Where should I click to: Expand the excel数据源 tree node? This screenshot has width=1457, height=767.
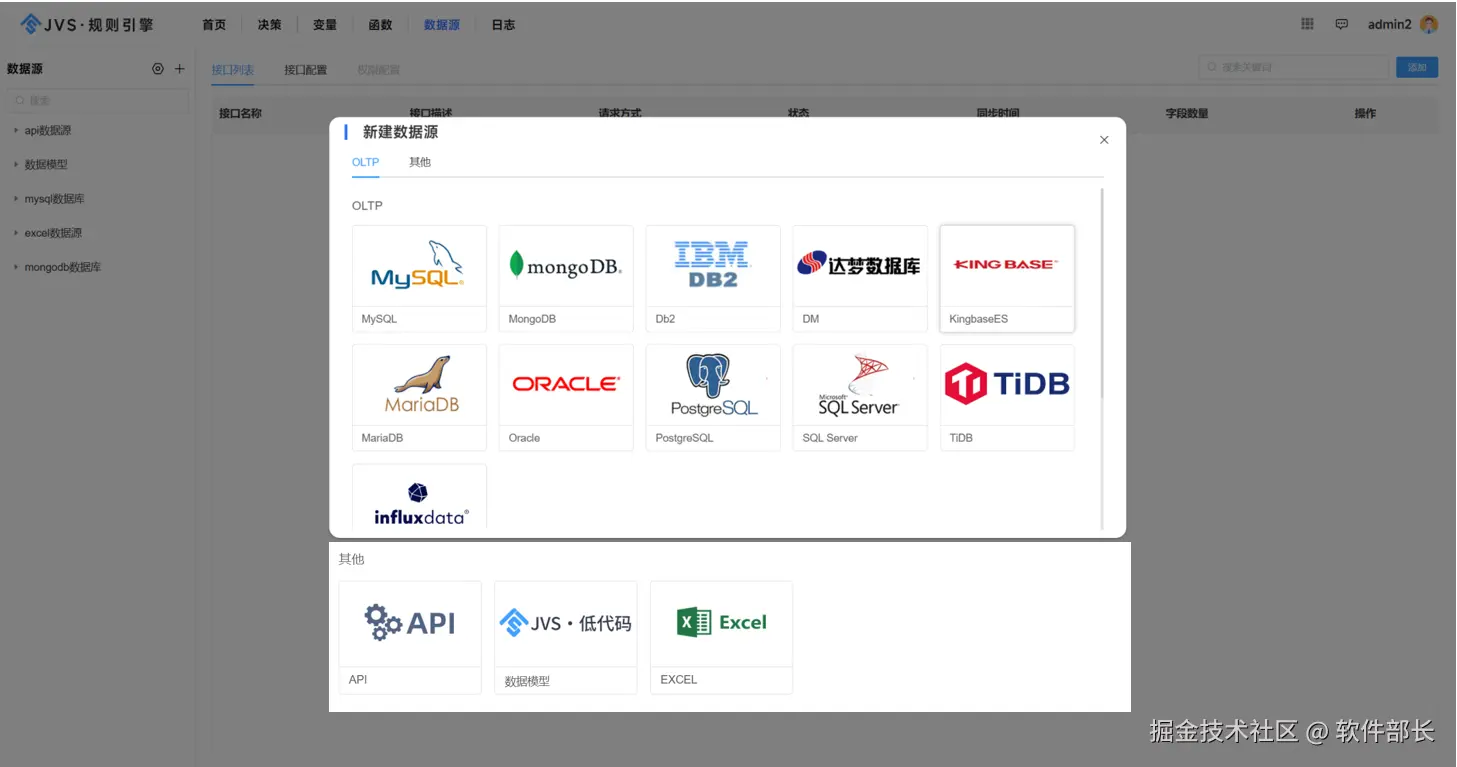(16, 232)
